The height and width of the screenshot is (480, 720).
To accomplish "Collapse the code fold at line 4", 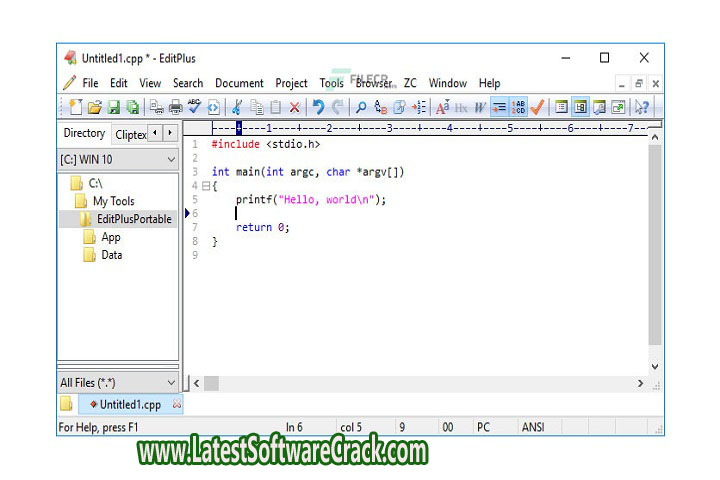I will click(x=206, y=186).
